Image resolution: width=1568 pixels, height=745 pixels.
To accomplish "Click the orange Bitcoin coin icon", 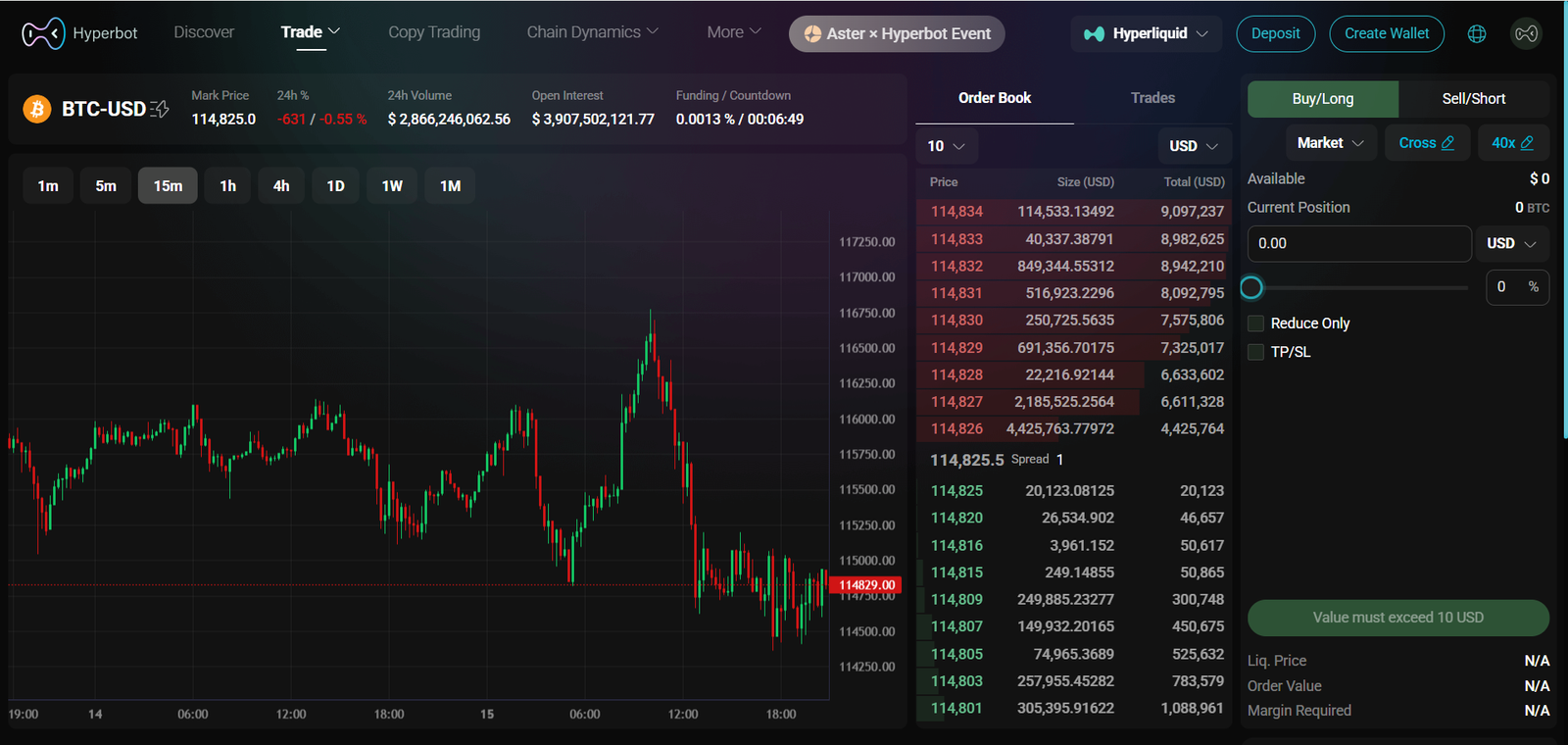I will [37, 109].
